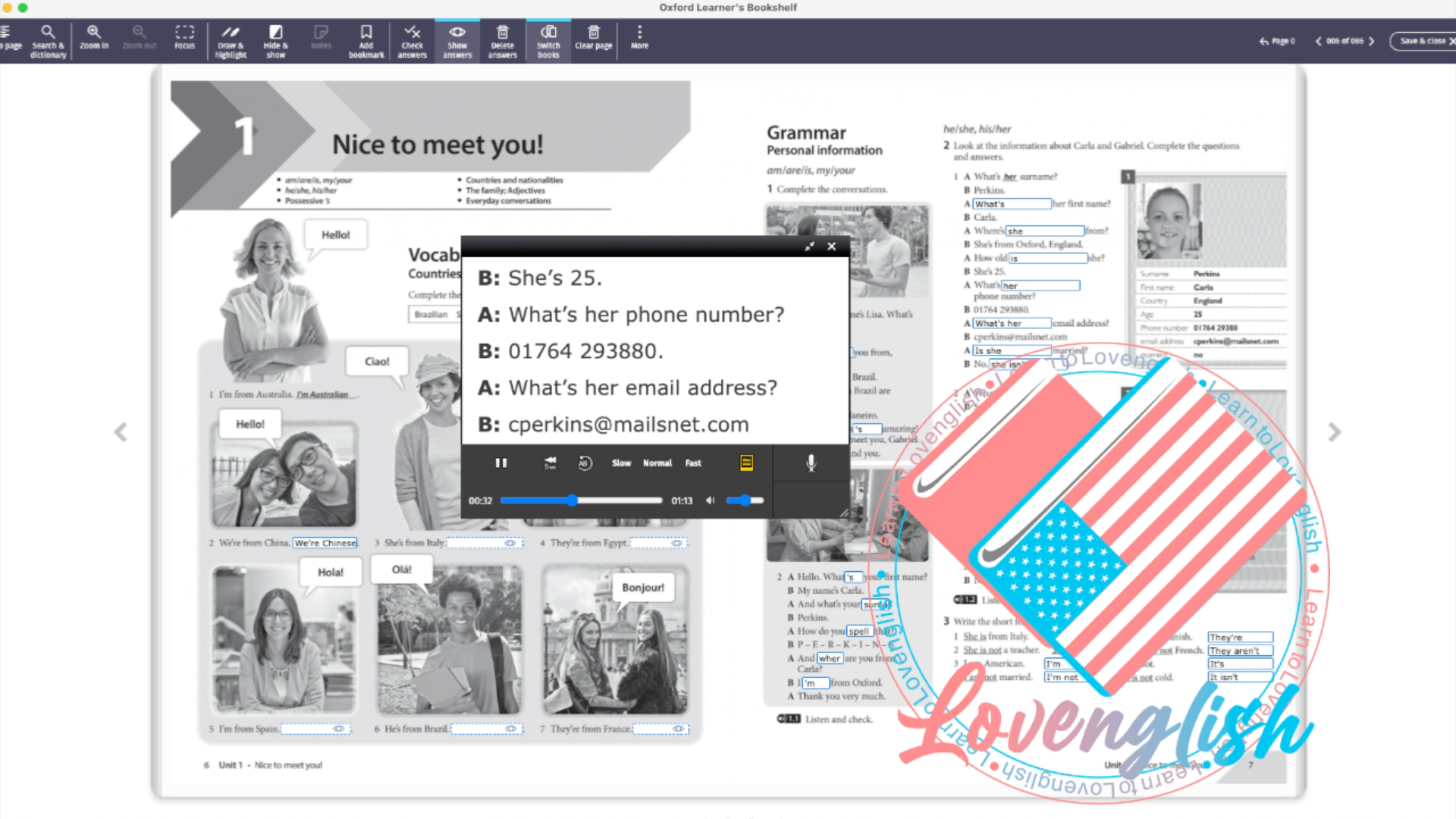Rewind audio five seconds
Viewport: 1456px width, 819px height.
coord(551,463)
